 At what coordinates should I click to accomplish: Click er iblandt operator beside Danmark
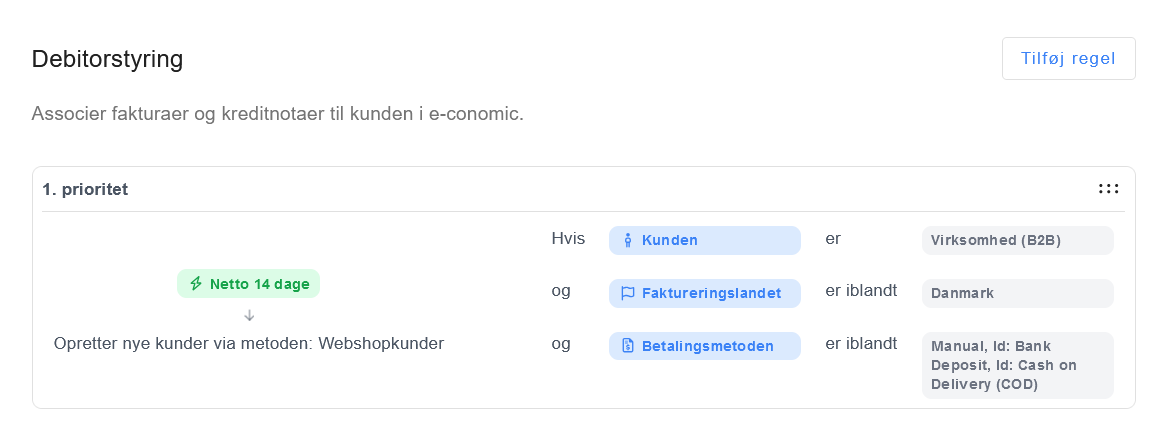point(861,291)
